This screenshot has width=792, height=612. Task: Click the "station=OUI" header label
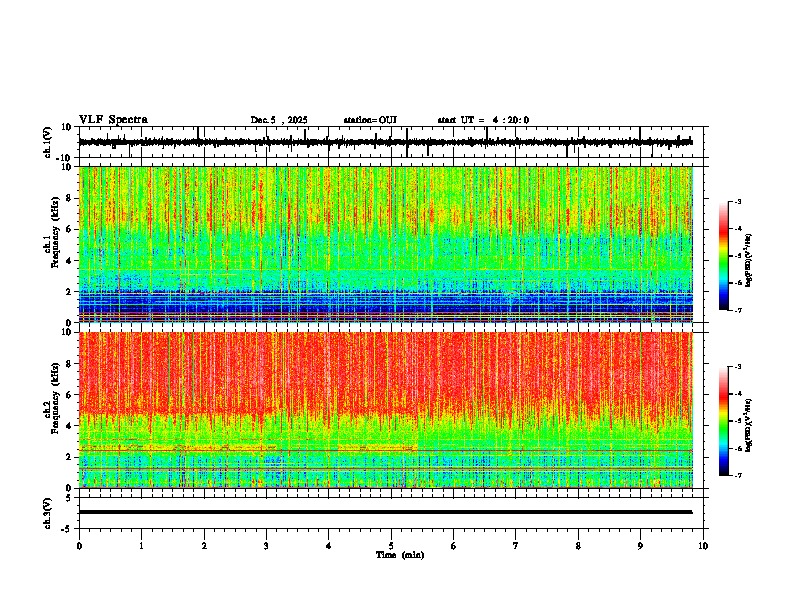[x=370, y=120]
